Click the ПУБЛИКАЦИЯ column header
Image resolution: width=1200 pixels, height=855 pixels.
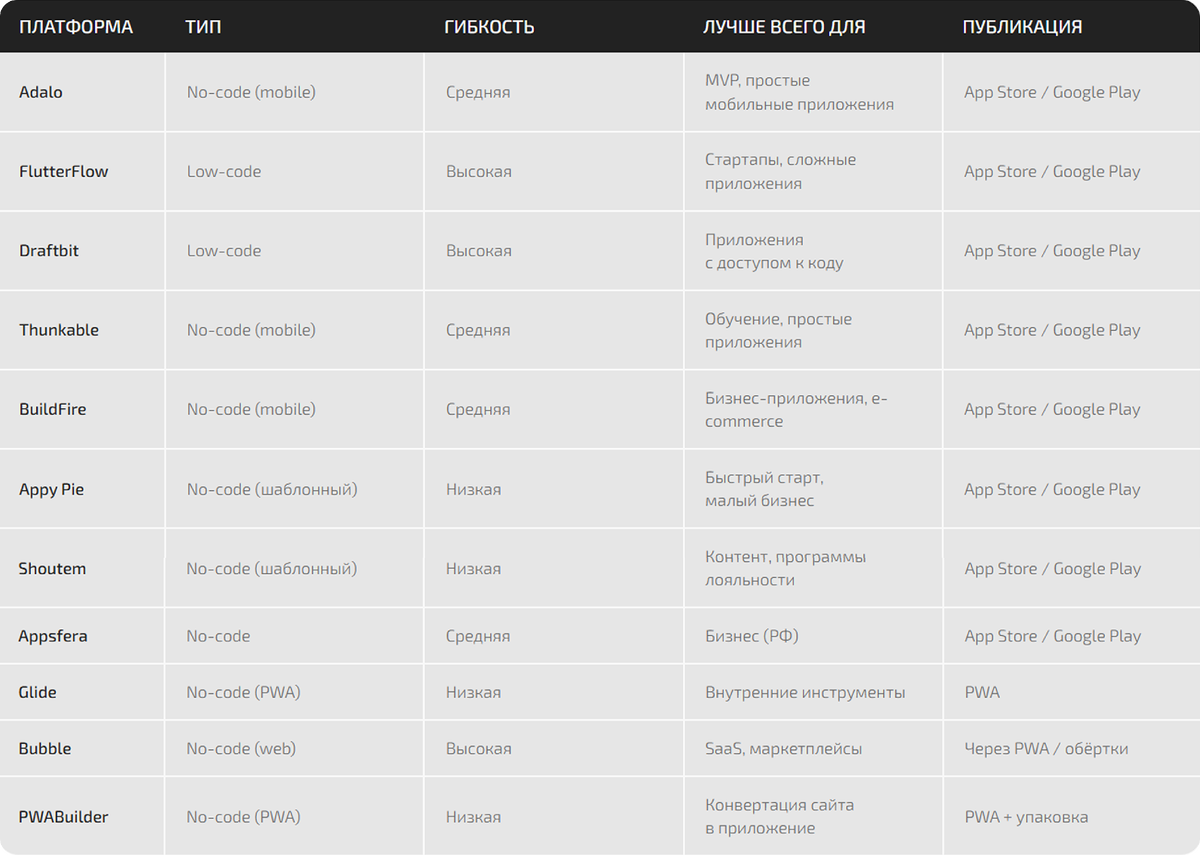click(x=1022, y=27)
